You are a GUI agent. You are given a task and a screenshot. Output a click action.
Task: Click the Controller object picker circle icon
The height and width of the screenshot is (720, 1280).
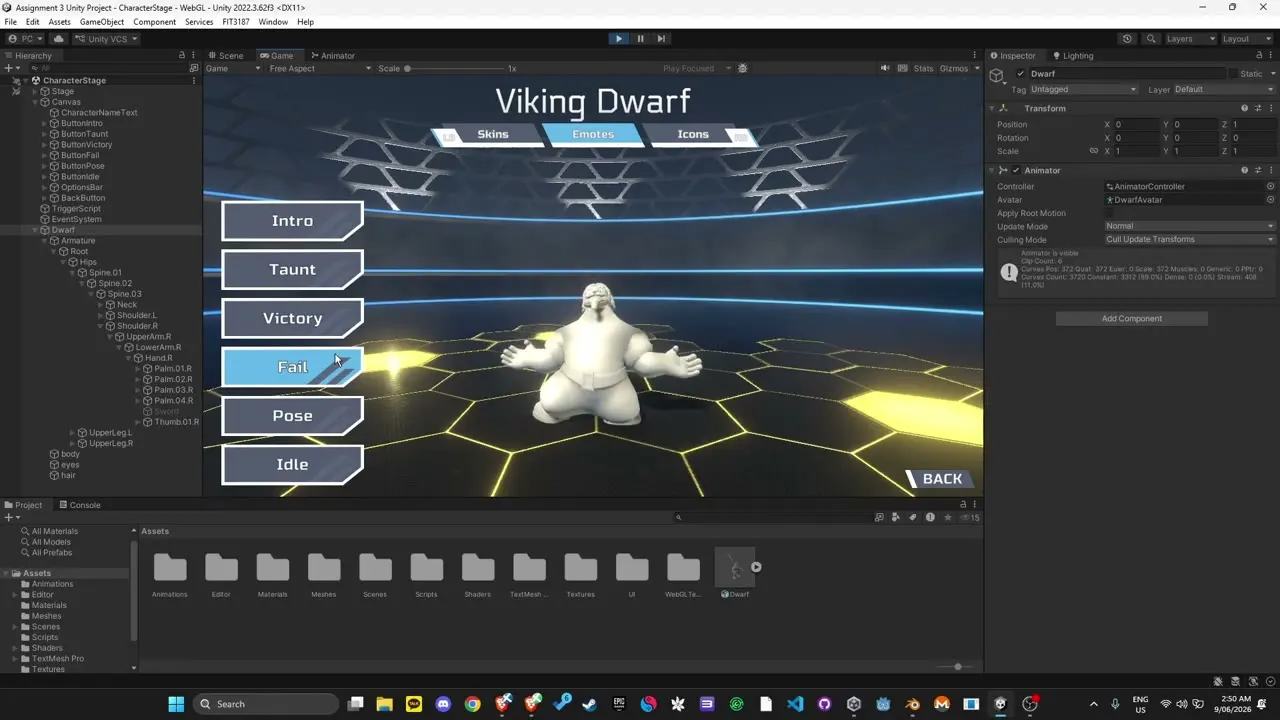(1270, 187)
